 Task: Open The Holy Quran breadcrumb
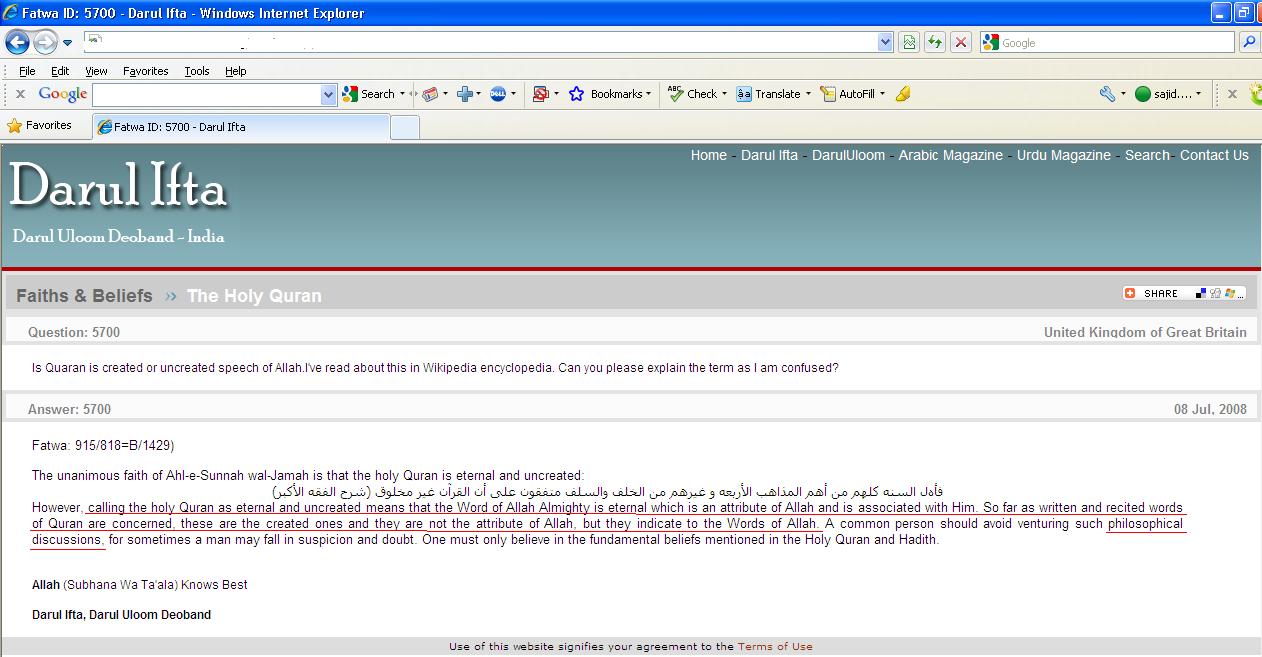click(254, 296)
